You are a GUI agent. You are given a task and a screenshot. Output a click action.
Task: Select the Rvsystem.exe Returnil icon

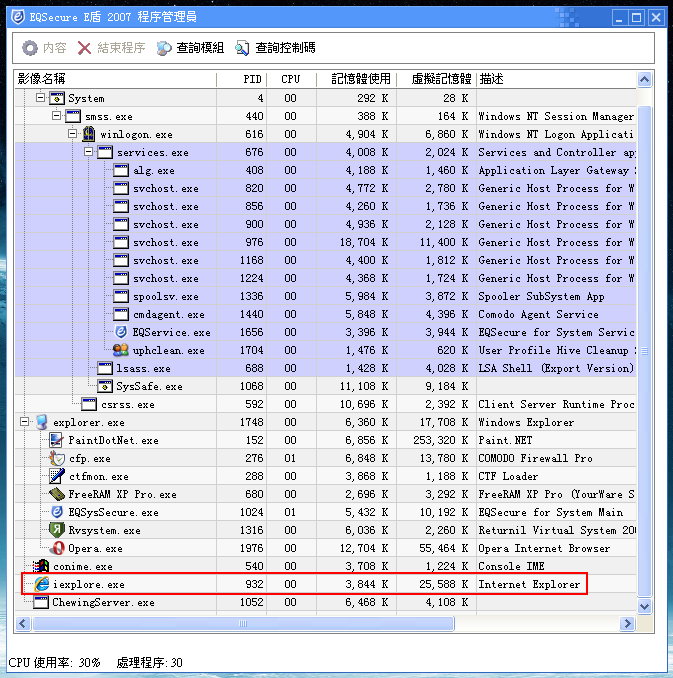tap(57, 530)
